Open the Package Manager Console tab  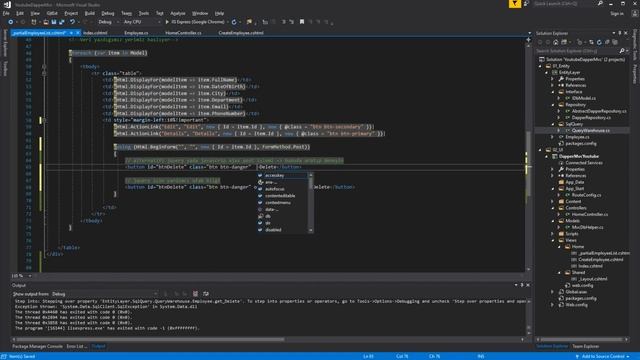38,346
